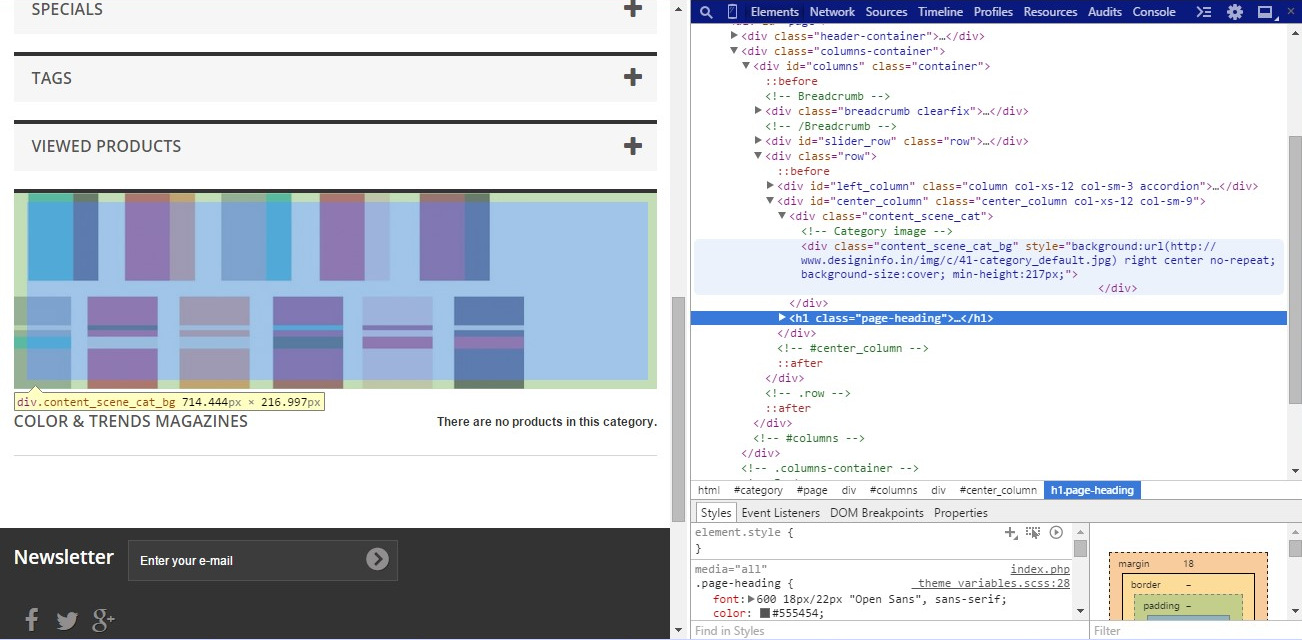This screenshot has height=640, width=1302.
Task: Click the new style rule plus icon
Action: pos(1011,533)
